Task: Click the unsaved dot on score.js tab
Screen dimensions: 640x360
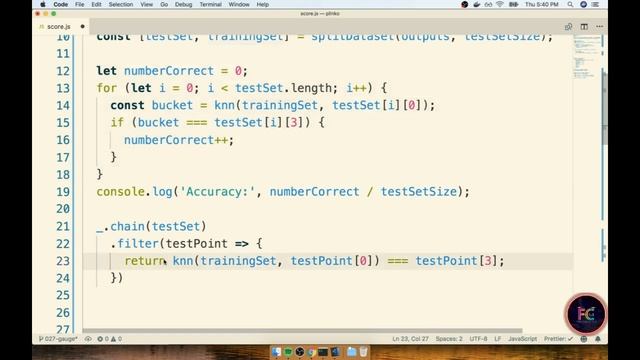Action: (x=82, y=27)
